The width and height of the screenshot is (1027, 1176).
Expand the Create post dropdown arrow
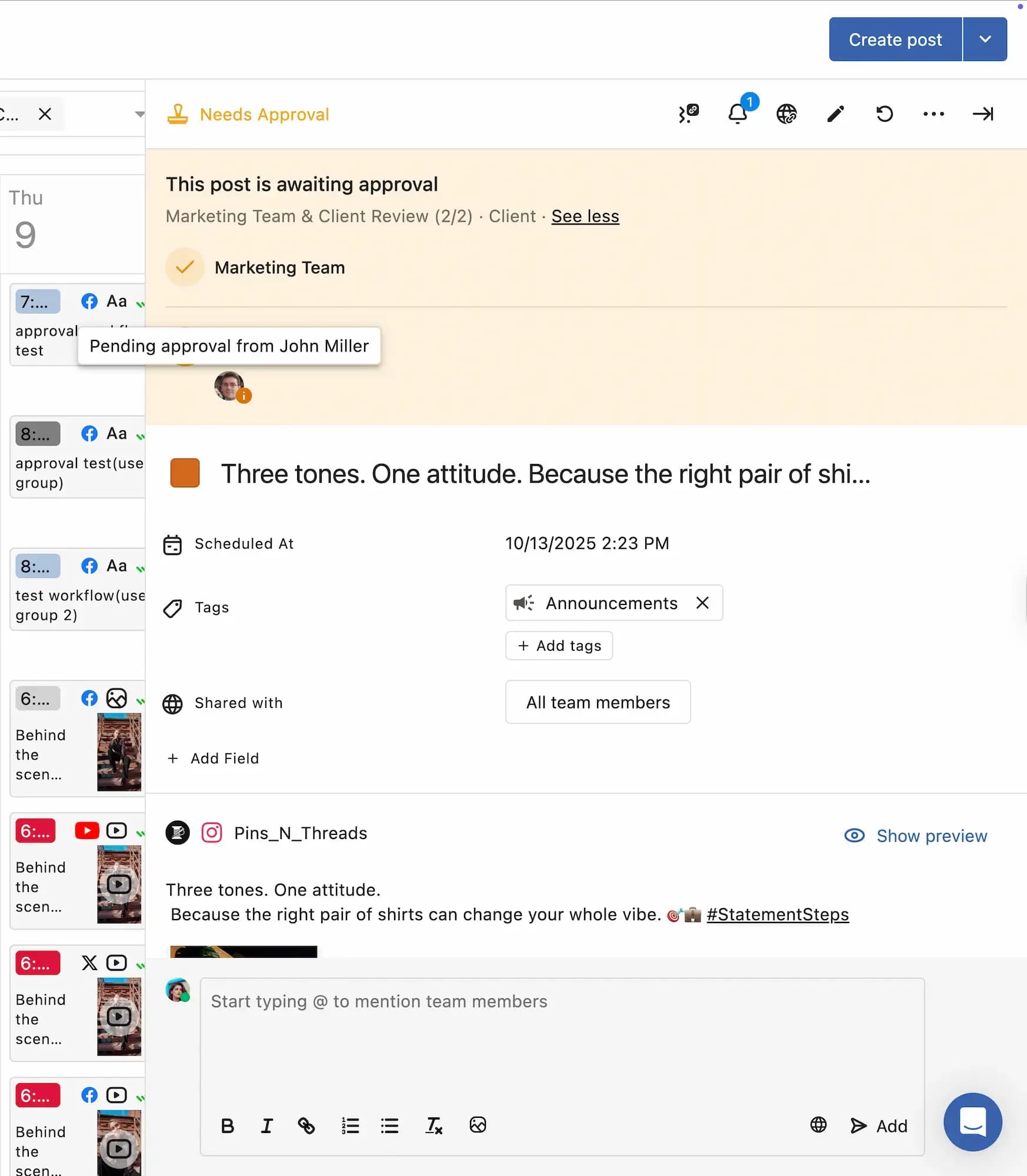pyautogui.click(x=985, y=39)
